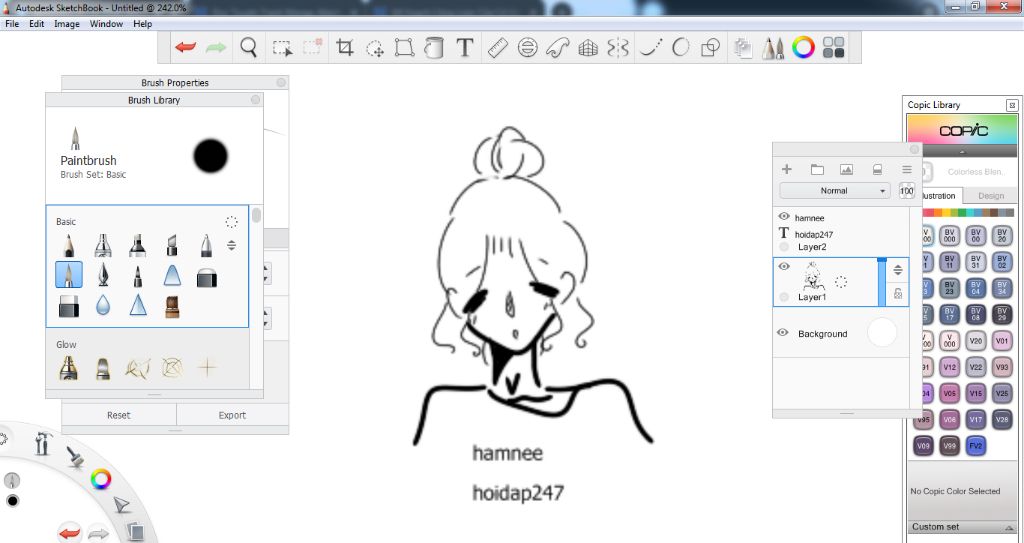Click the layer opacity value 100
The width and height of the screenshot is (1024, 543).
(906, 191)
